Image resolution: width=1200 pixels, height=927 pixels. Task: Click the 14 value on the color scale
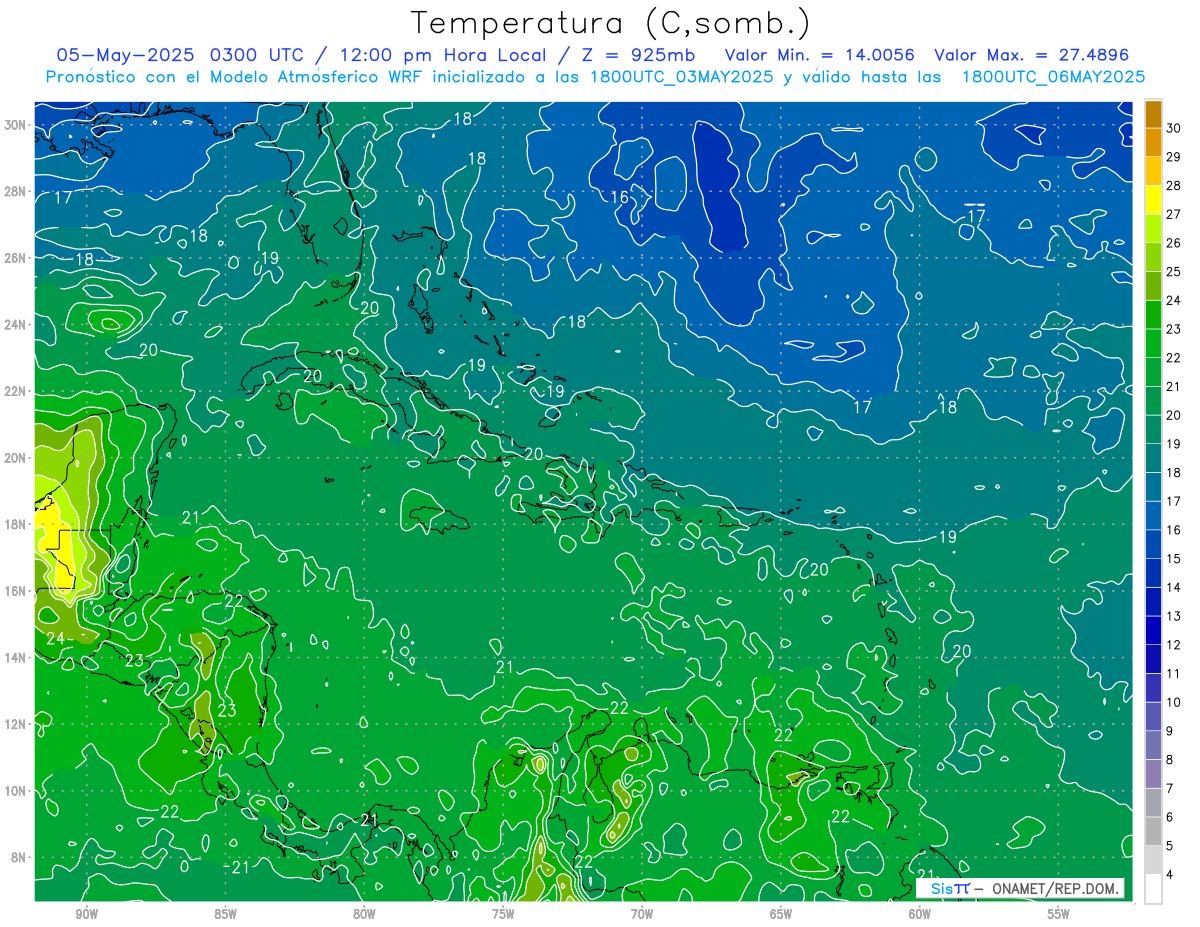point(1173,587)
